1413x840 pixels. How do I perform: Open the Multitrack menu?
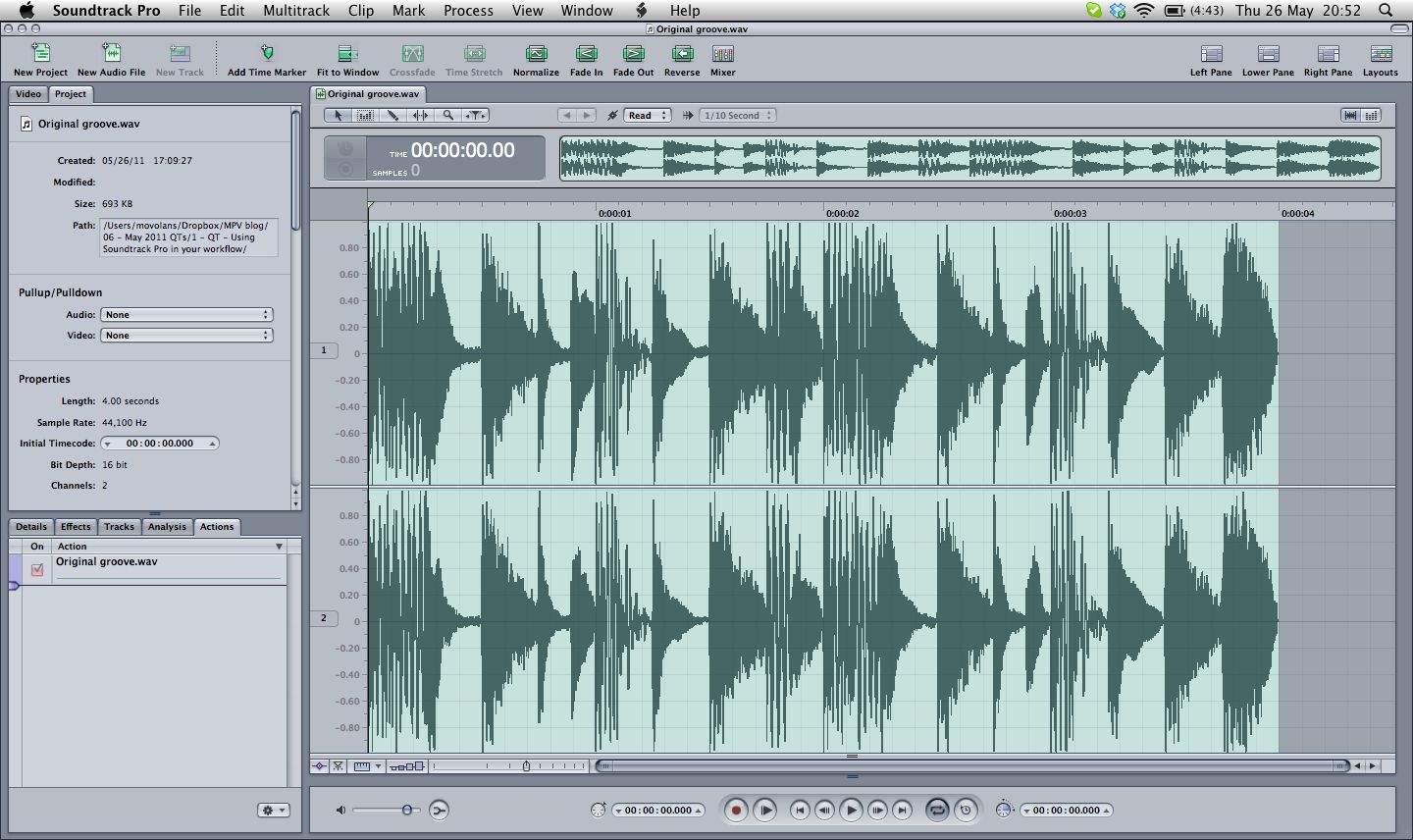point(296,10)
